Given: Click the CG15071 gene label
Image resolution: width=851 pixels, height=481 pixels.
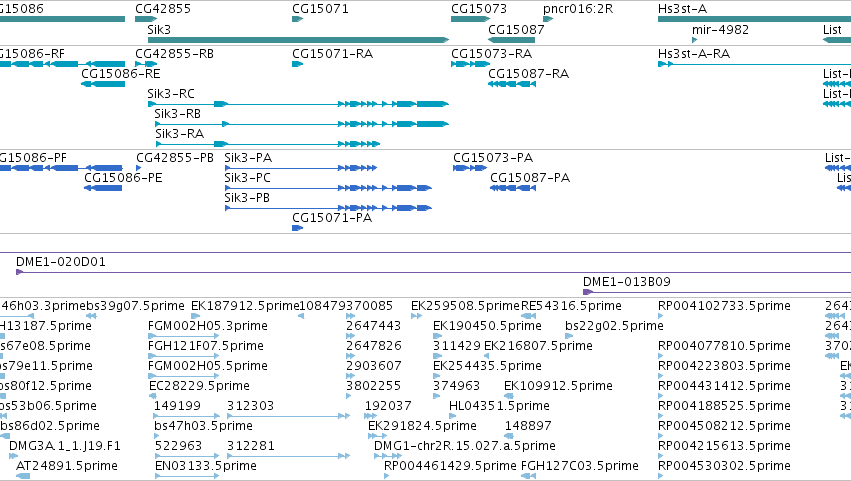Looking at the screenshot, I should [x=320, y=9].
